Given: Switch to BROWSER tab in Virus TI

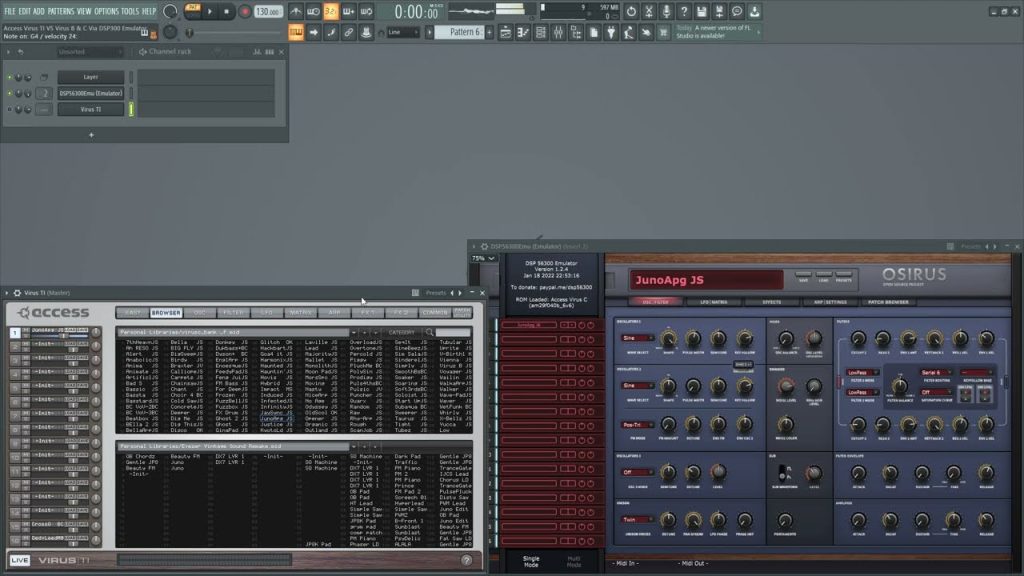Looking at the screenshot, I should 166,313.
